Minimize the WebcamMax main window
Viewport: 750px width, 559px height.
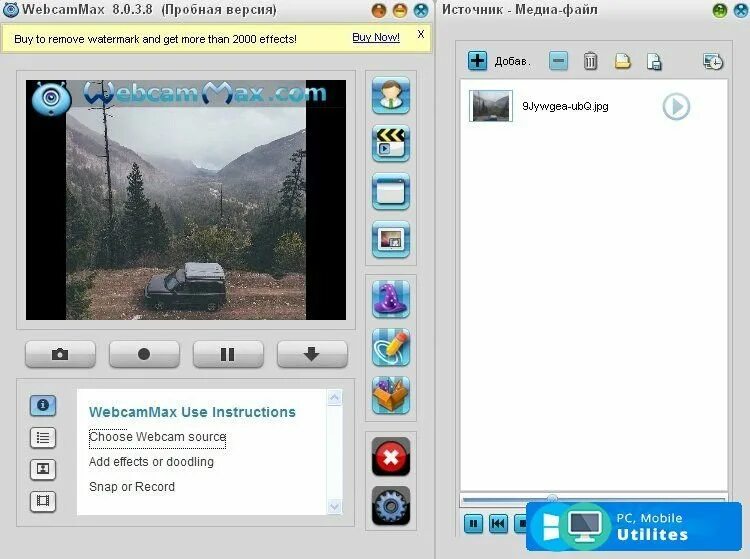point(400,10)
